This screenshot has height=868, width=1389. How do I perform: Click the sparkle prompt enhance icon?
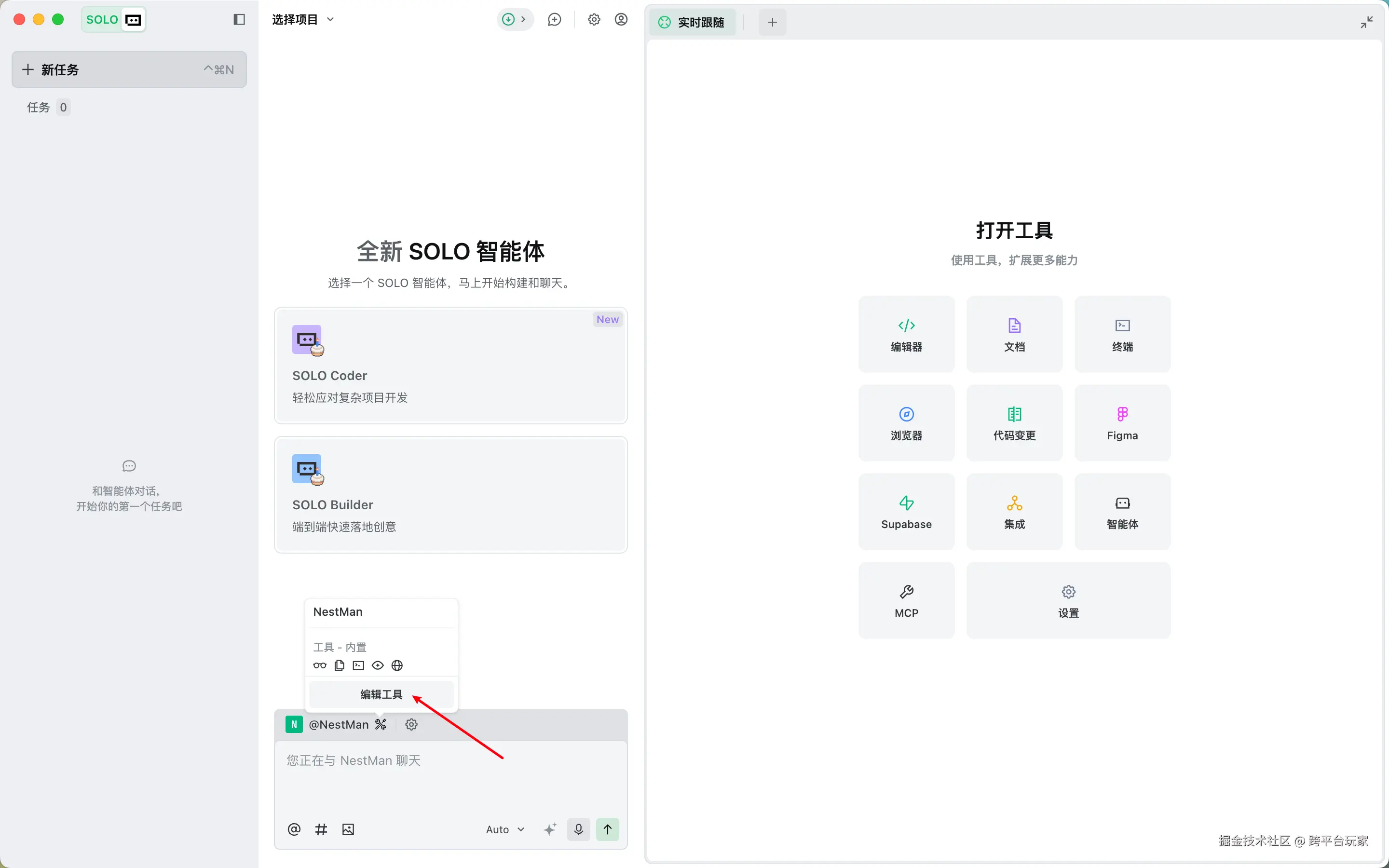(x=550, y=829)
